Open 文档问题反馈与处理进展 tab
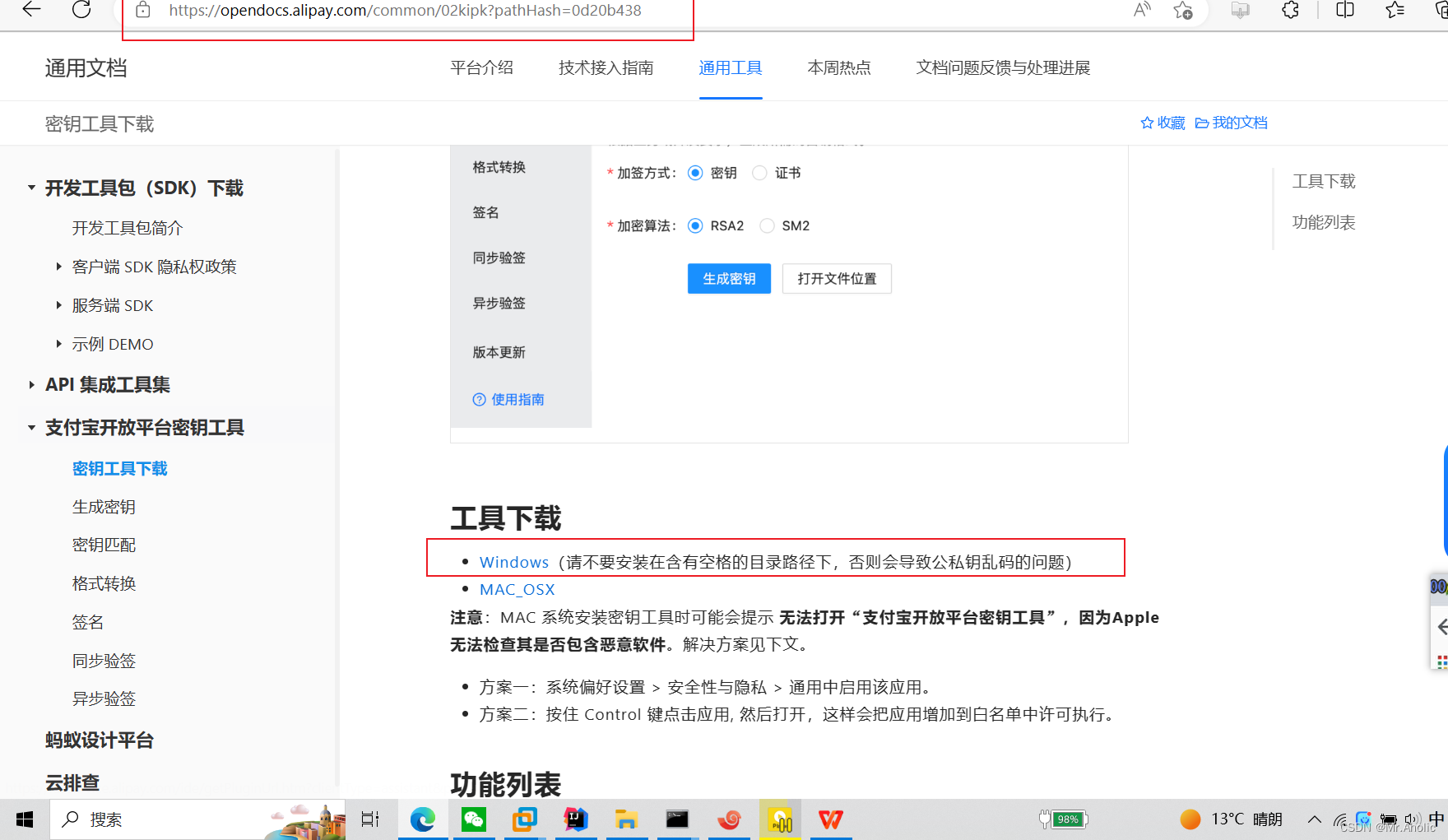This screenshot has height=840, width=1448. (x=1004, y=67)
